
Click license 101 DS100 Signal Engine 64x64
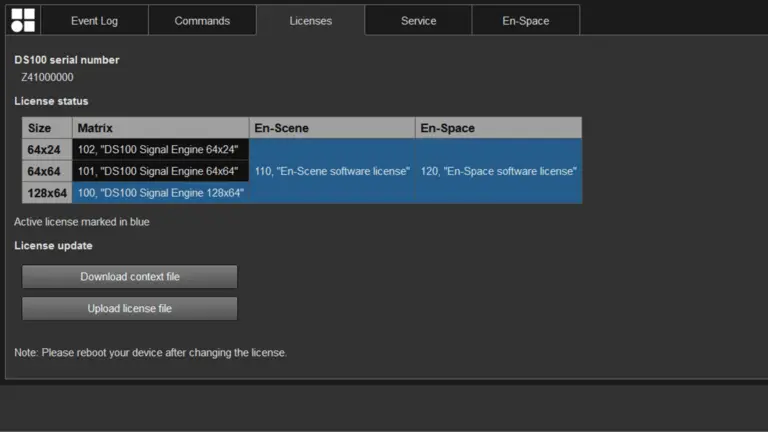coord(161,171)
